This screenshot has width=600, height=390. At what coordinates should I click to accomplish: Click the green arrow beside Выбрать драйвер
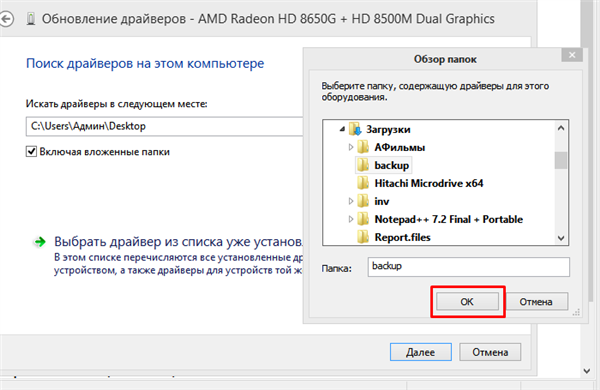click(x=40, y=242)
